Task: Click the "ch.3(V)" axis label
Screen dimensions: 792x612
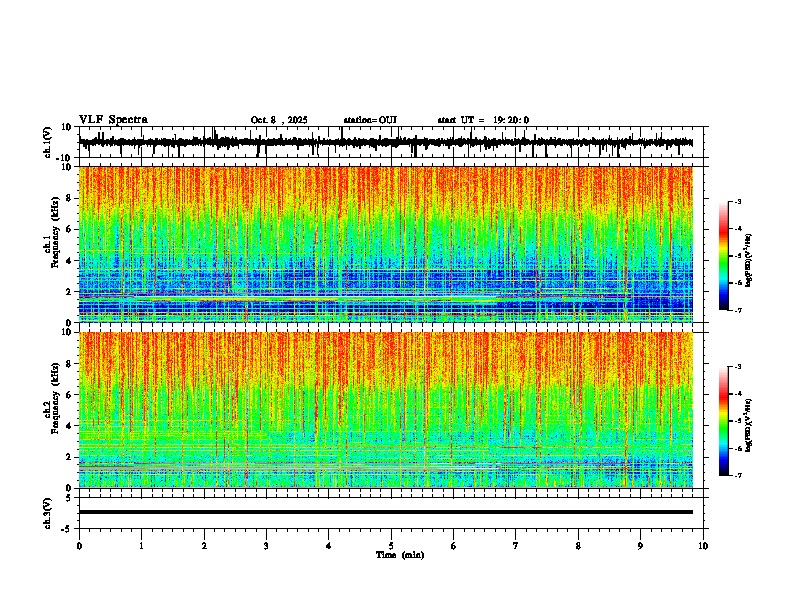Action: click(x=48, y=514)
